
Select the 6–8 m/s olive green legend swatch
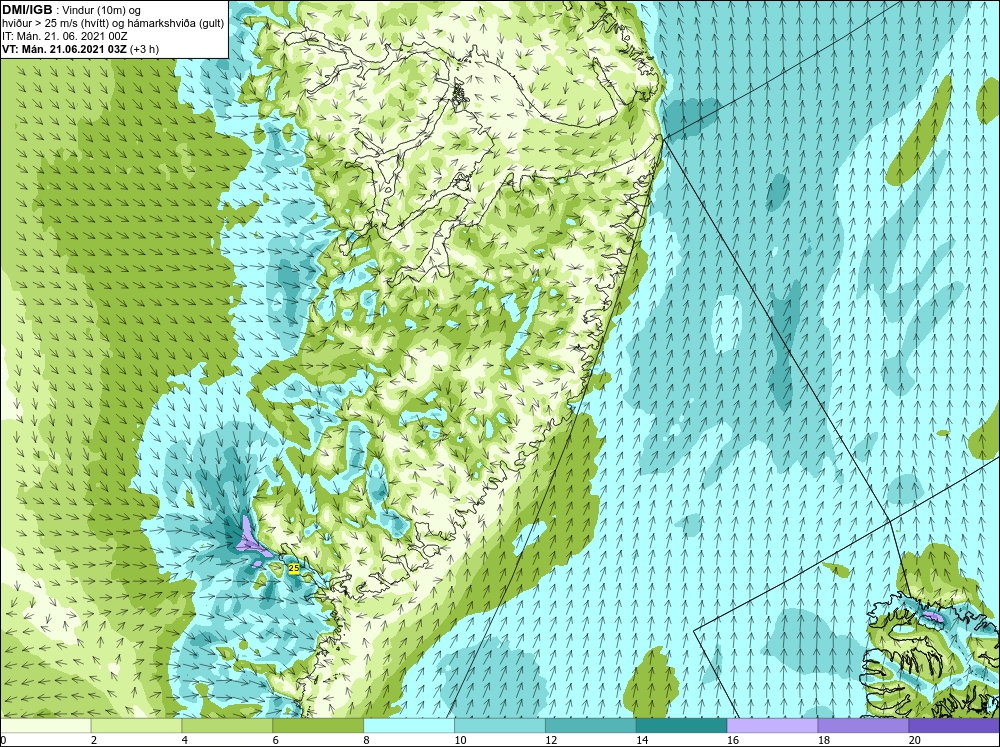[x=318, y=726]
